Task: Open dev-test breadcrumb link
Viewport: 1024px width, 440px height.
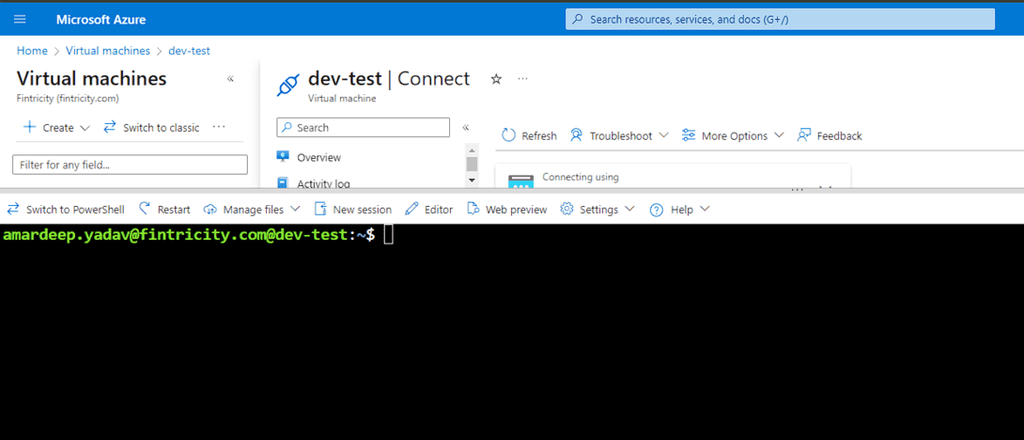Action: [x=189, y=51]
